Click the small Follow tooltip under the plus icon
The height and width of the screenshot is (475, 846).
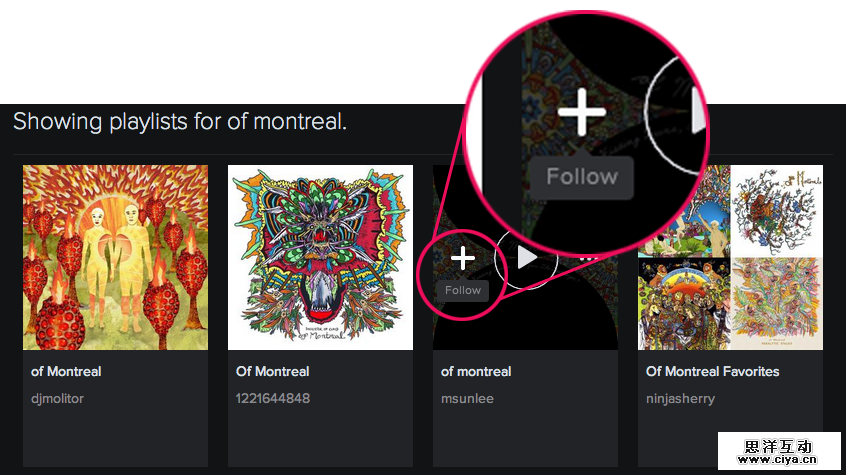(x=463, y=290)
